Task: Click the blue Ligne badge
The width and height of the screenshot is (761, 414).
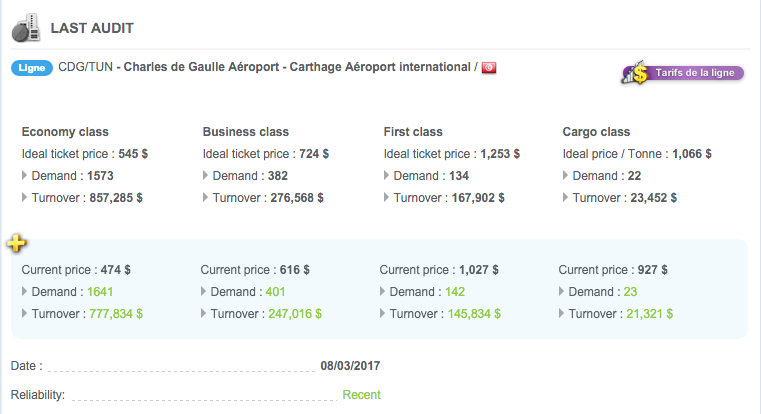Action: tap(32, 68)
